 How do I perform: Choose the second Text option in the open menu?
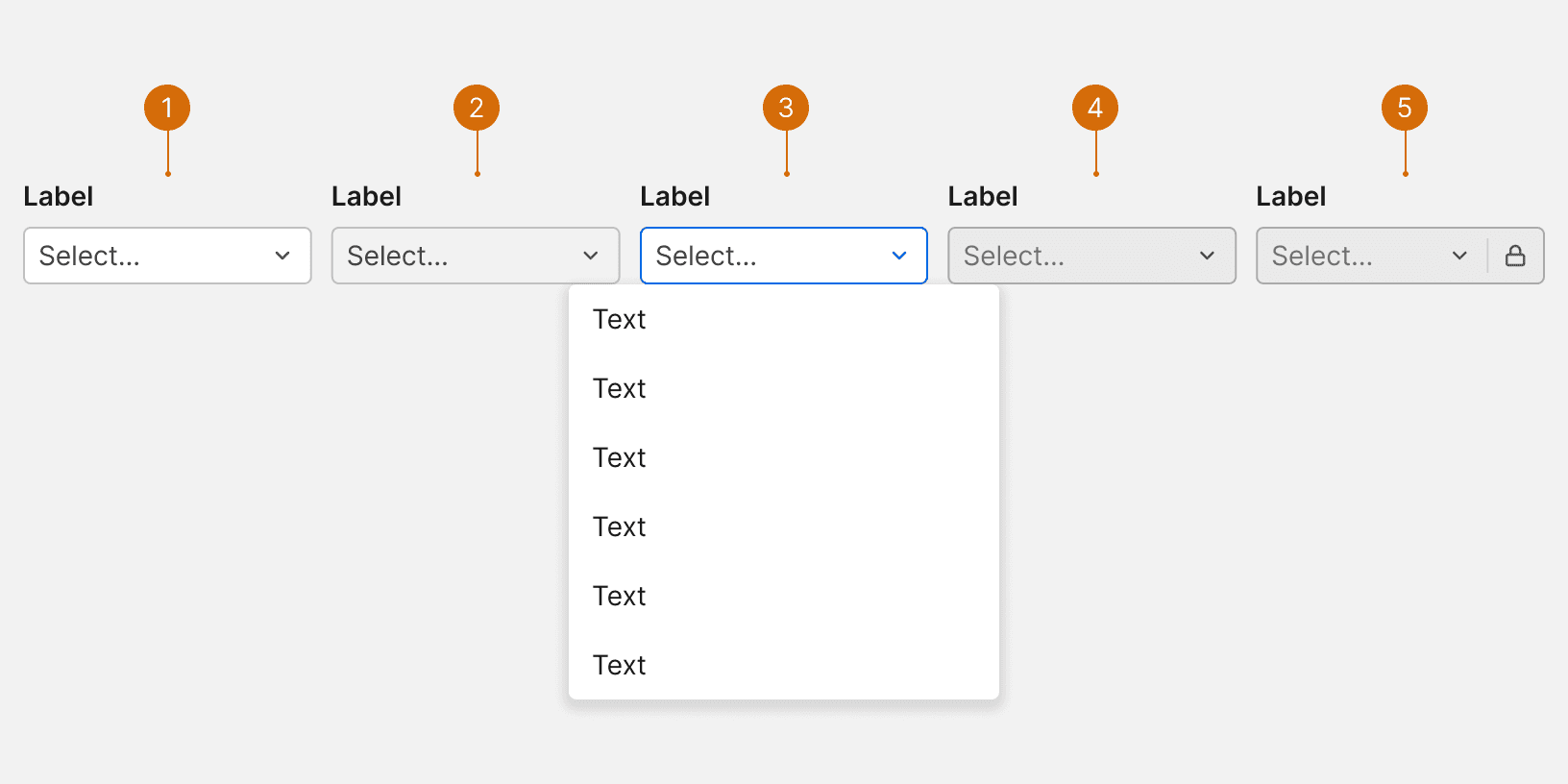click(620, 388)
